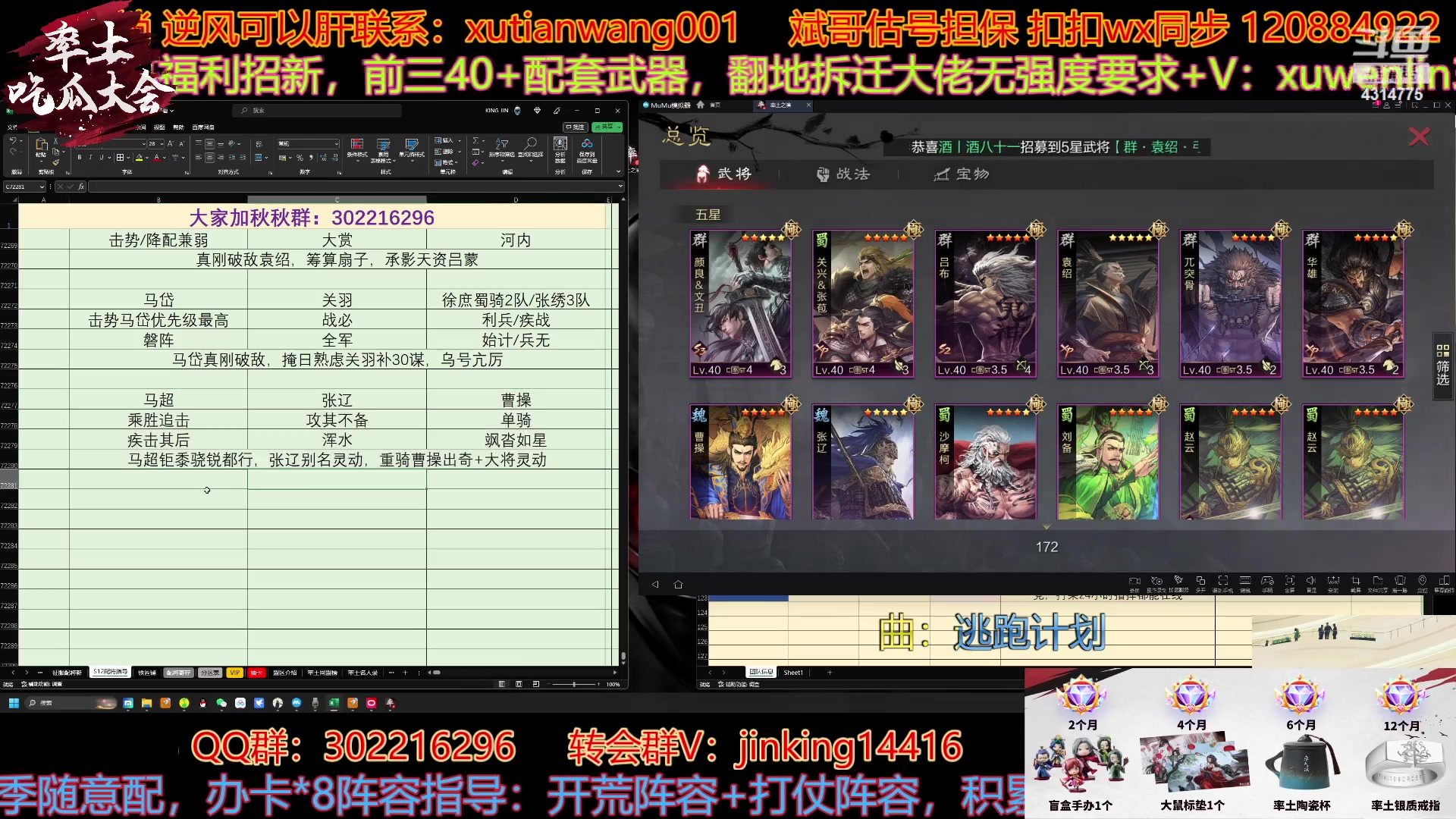Collapse the Excel ribbon chevron

click(x=618, y=171)
